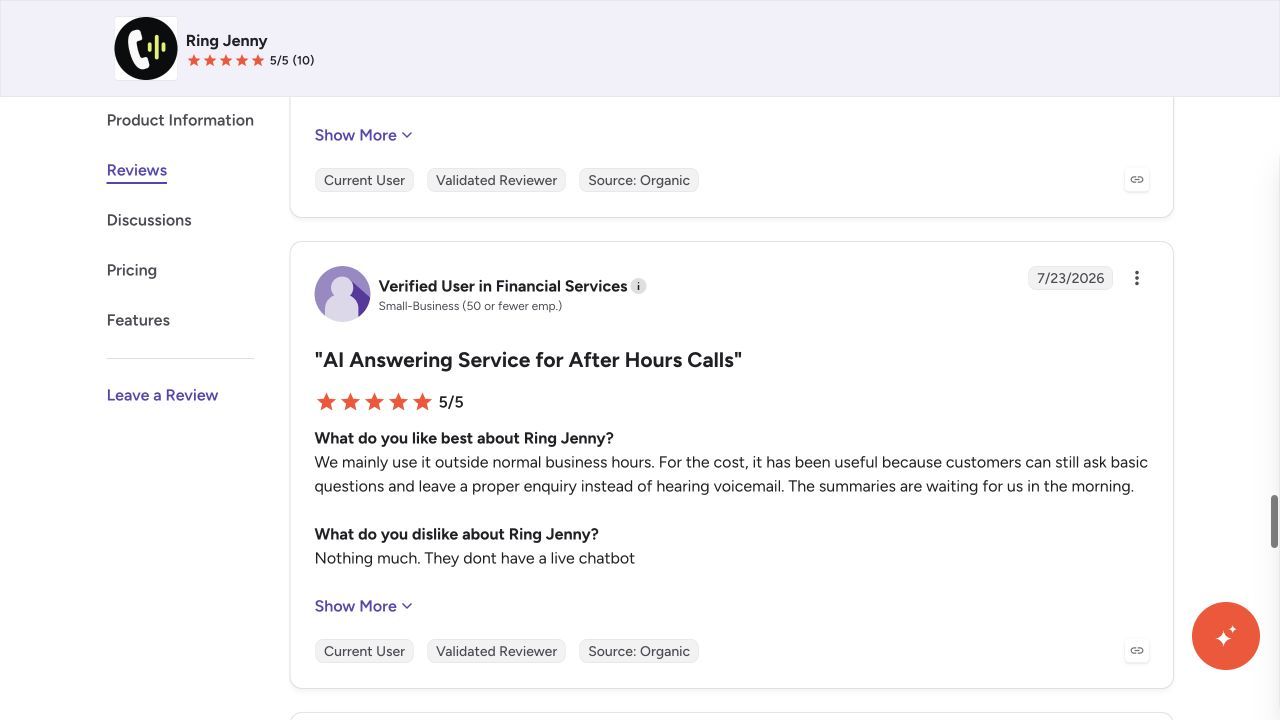
Task: Copy link icon on the top review card
Action: click(x=1137, y=180)
